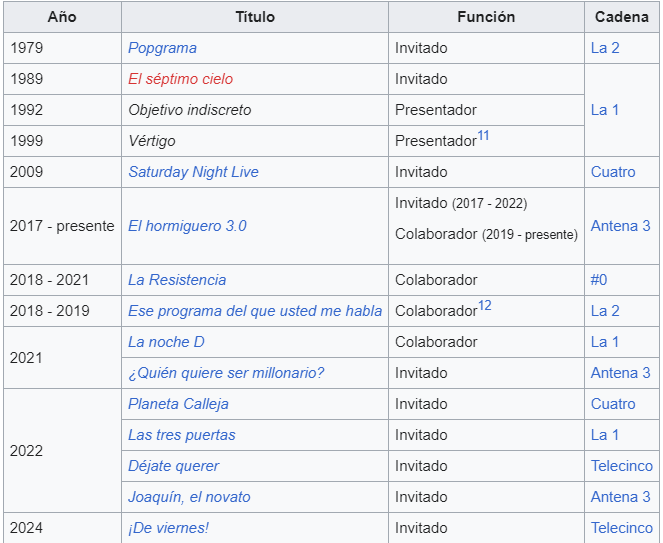Open reference 11 next to Presentador

483,136
